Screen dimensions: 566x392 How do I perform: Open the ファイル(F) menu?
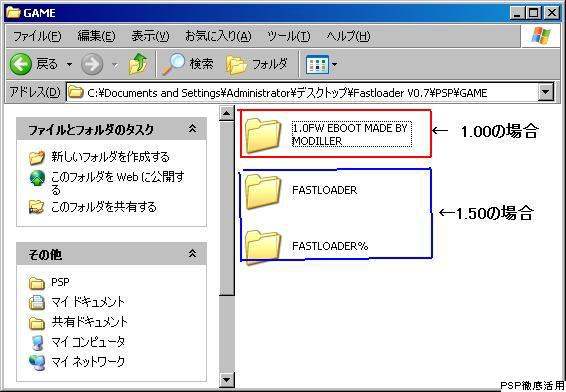pos(37,36)
